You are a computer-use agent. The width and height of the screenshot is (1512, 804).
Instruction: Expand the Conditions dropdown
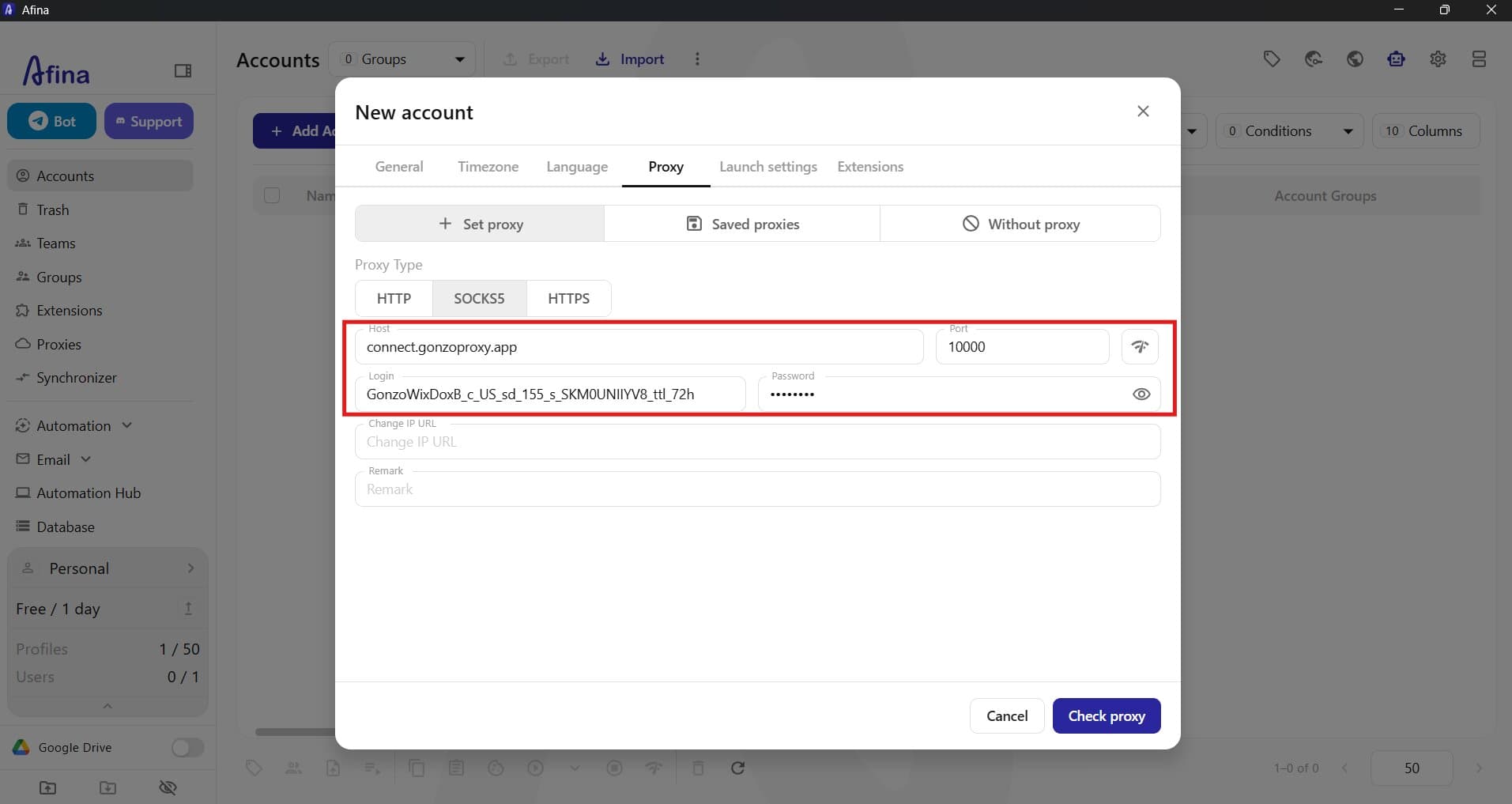(1290, 131)
